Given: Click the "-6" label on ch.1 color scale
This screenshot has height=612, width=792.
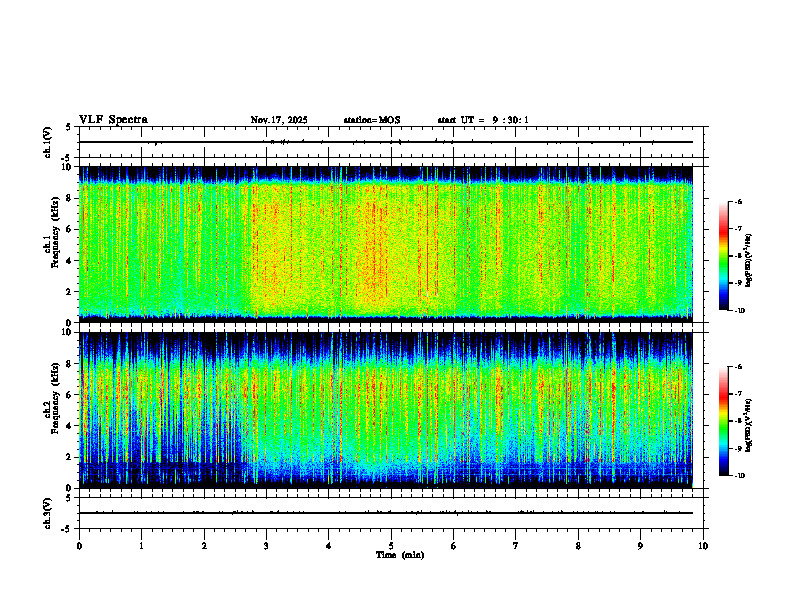Looking at the screenshot, I should point(738,202).
